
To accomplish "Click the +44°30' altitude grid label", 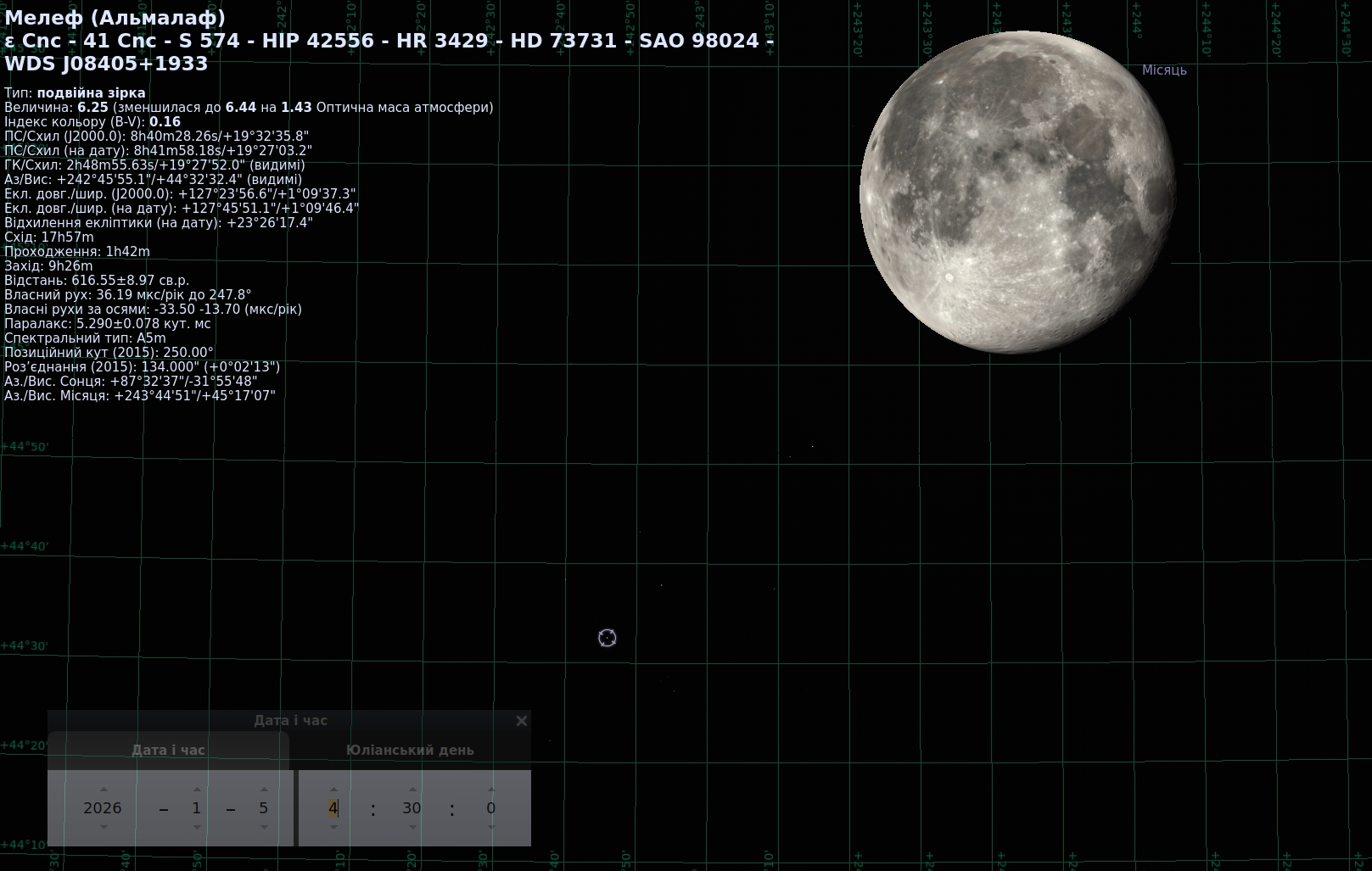I will [x=25, y=646].
